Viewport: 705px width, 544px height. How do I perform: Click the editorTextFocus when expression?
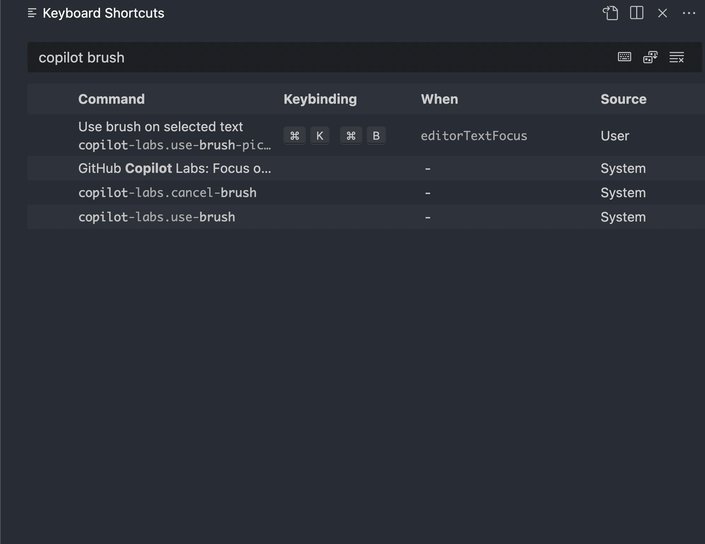(x=474, y=136)
